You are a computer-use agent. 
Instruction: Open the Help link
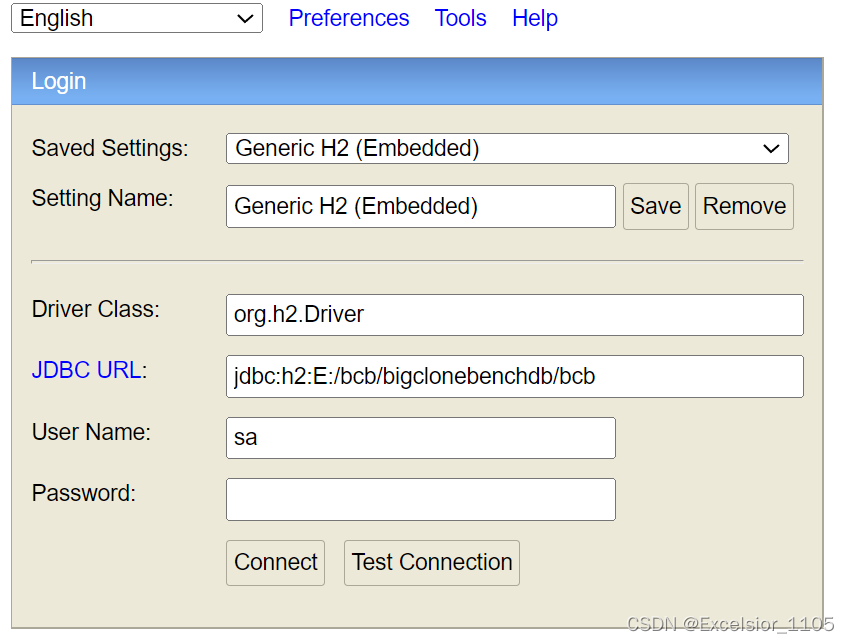click(x=535, y=18)
